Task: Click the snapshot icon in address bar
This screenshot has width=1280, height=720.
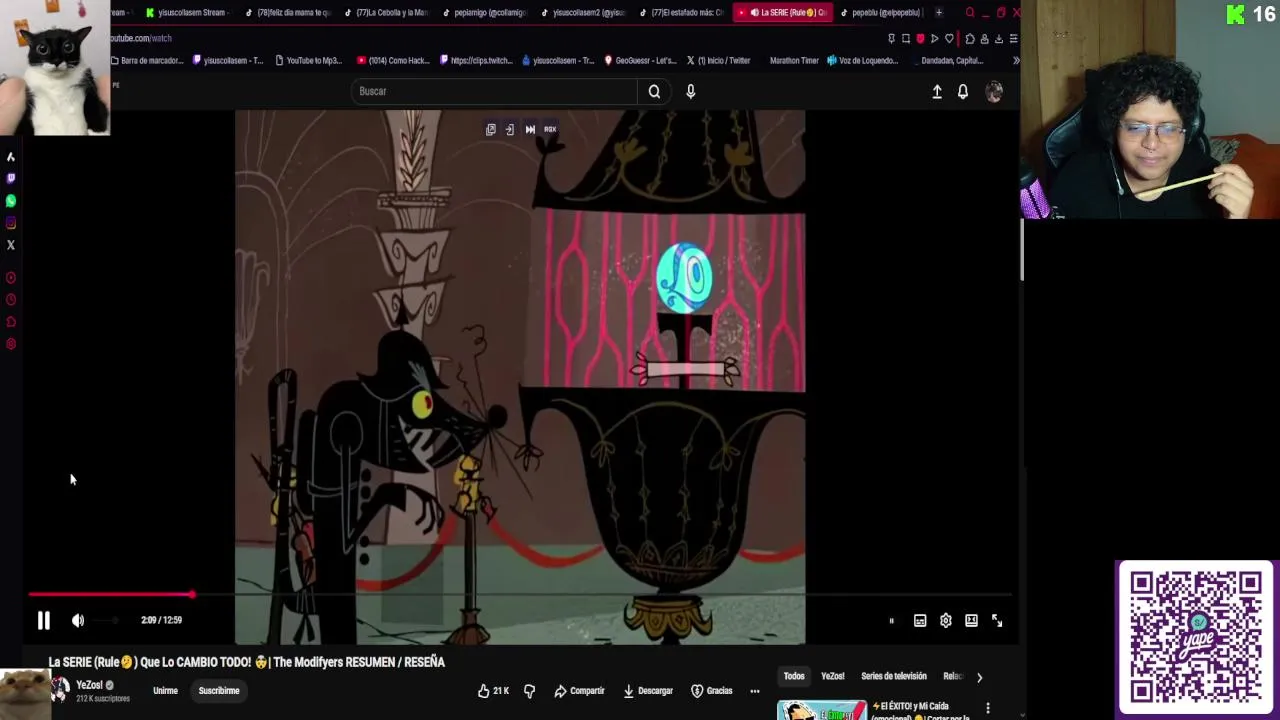Action: pos(906,38)
